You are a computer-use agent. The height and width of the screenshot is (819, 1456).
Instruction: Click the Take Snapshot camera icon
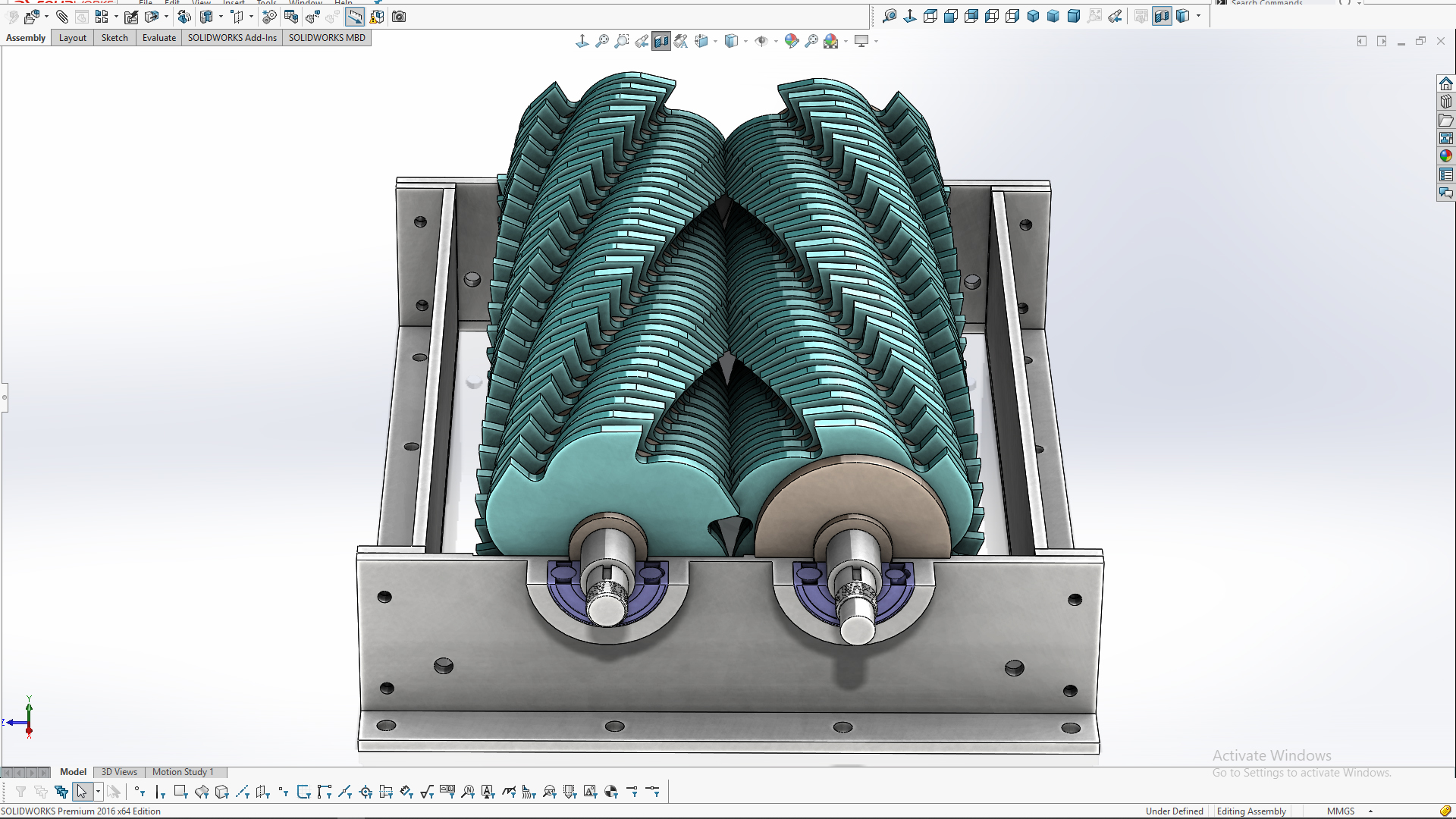click(399, 17)
